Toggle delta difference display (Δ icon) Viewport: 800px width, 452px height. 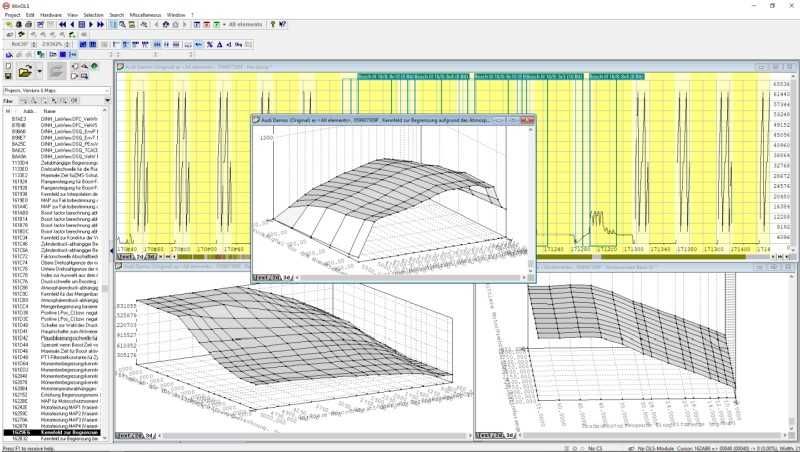219,44
